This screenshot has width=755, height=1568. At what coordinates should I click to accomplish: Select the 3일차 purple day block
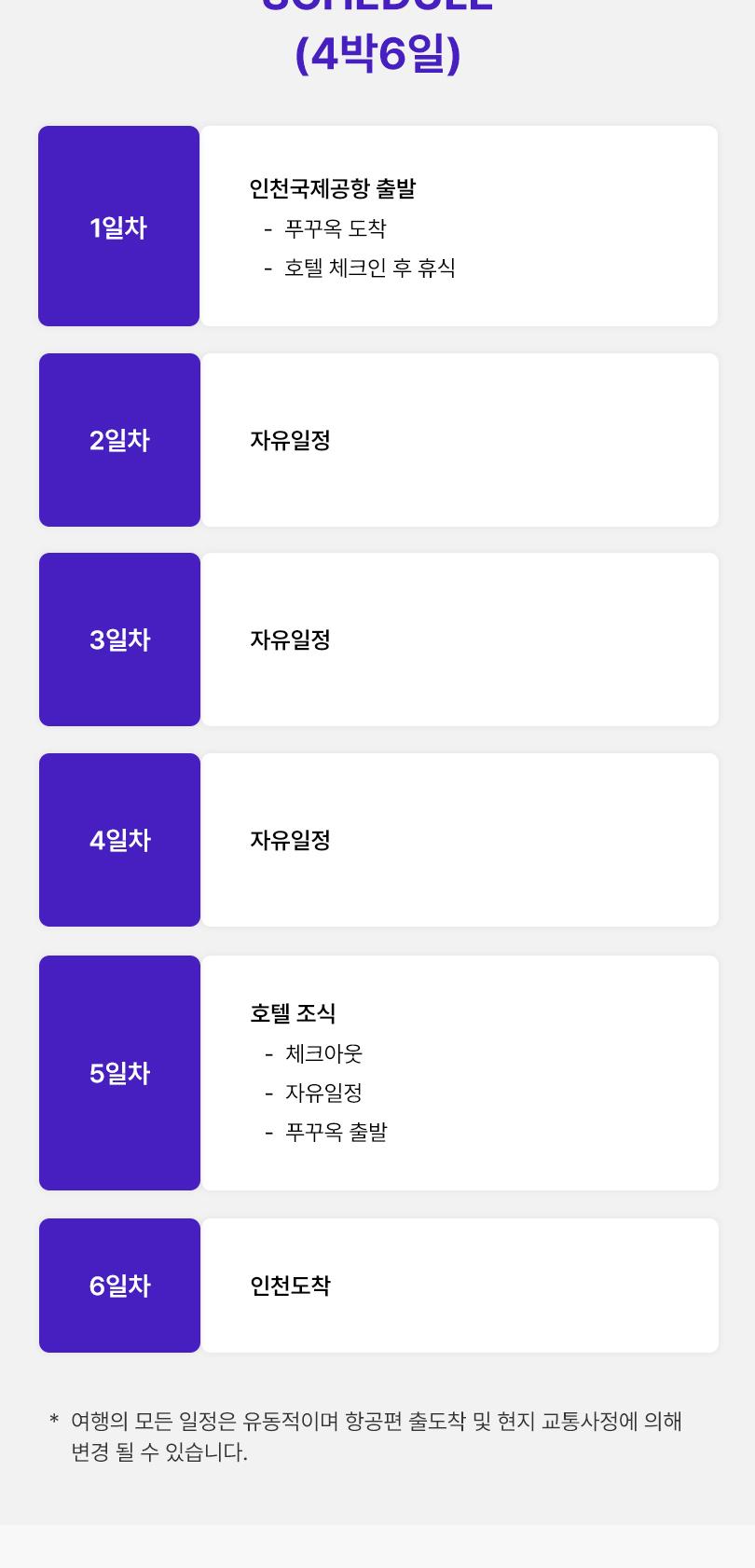pos(119,640)
